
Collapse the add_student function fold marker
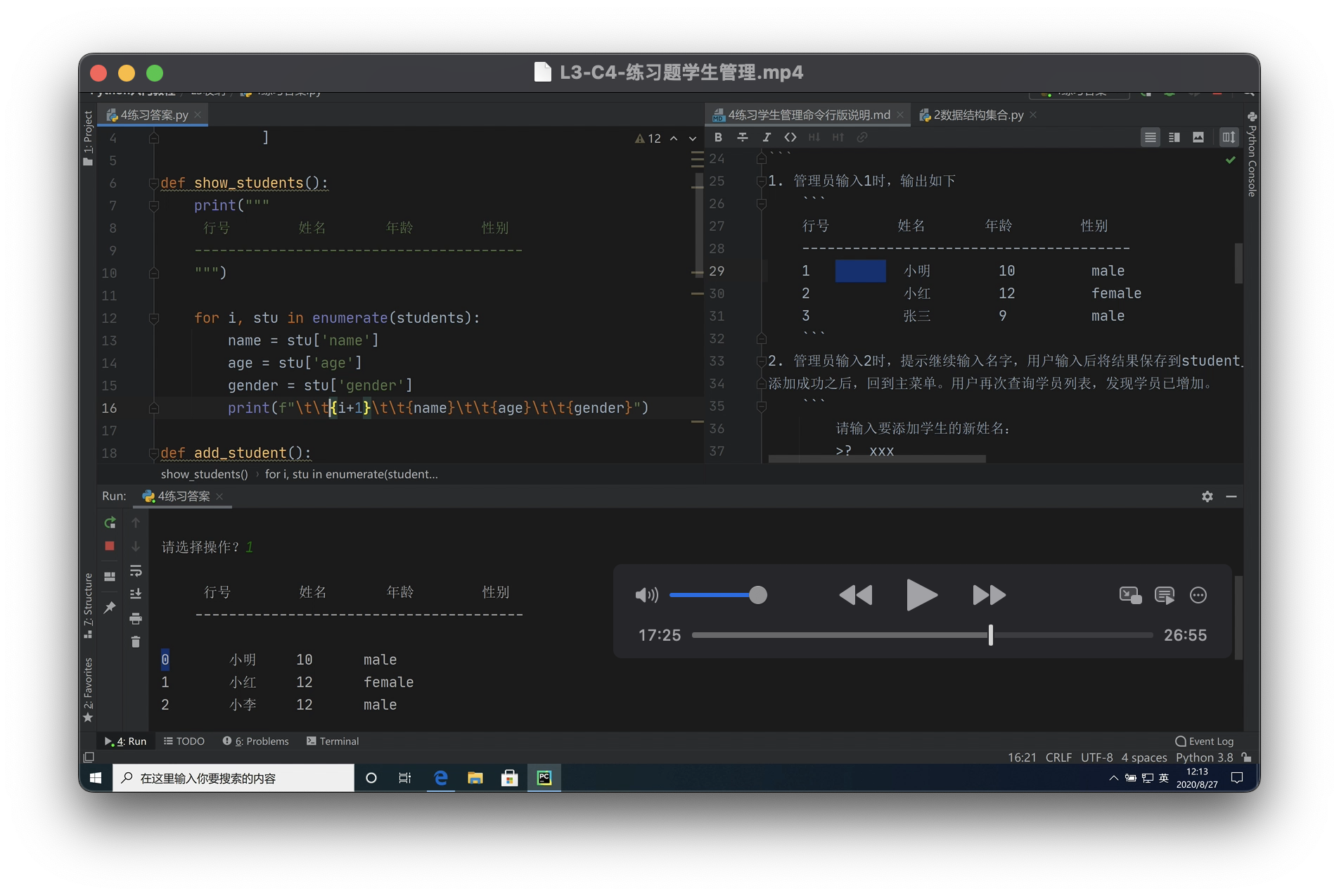(x=154, y=453)
